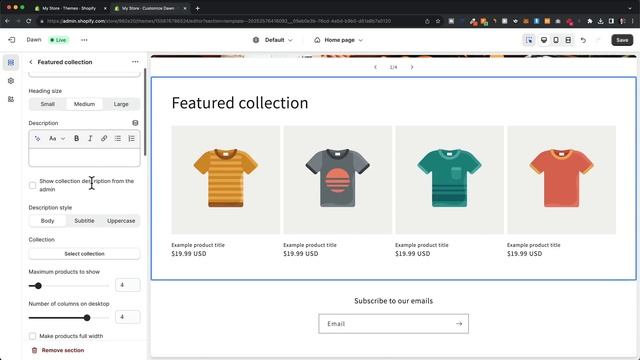Set description style to Subtitle
This screenshot has width=640, height=360.
pyautogui.click(x=84, y=221)
